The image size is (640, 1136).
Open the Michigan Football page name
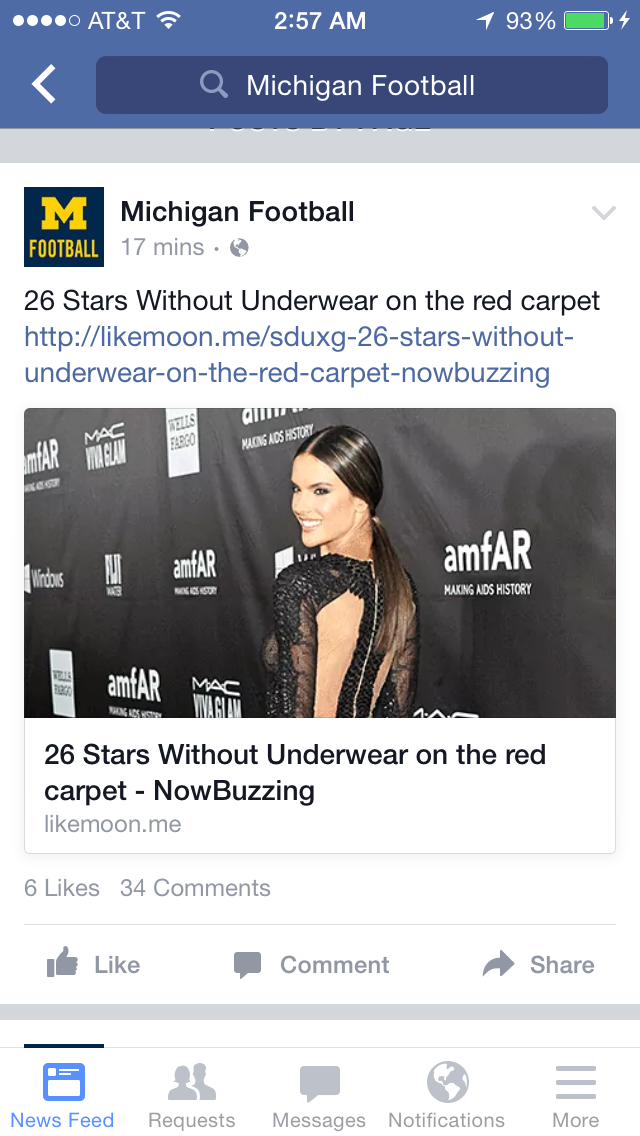237,212
